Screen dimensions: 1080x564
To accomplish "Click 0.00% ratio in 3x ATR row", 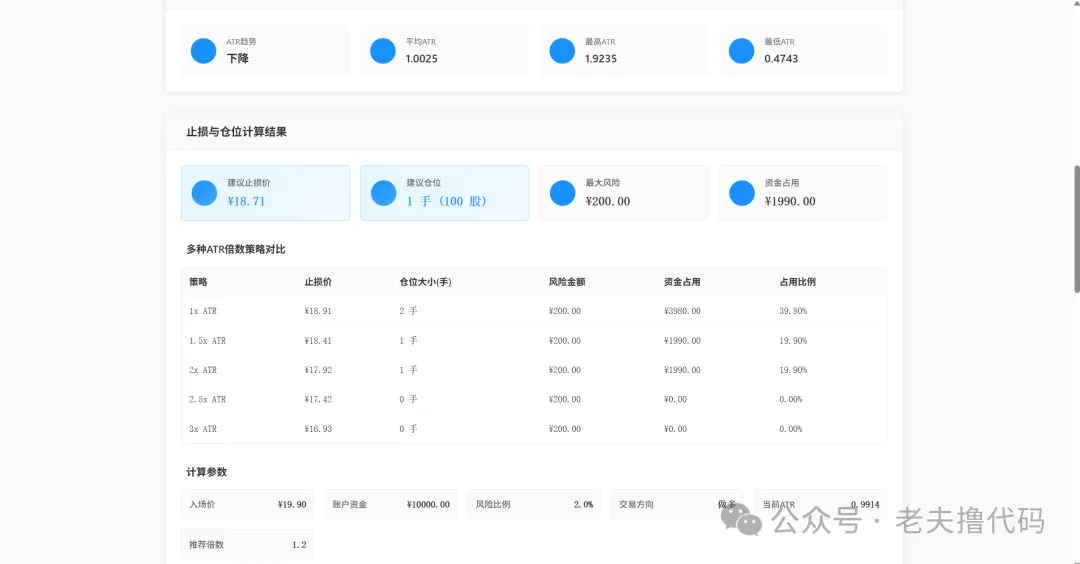I will point(791,429).
